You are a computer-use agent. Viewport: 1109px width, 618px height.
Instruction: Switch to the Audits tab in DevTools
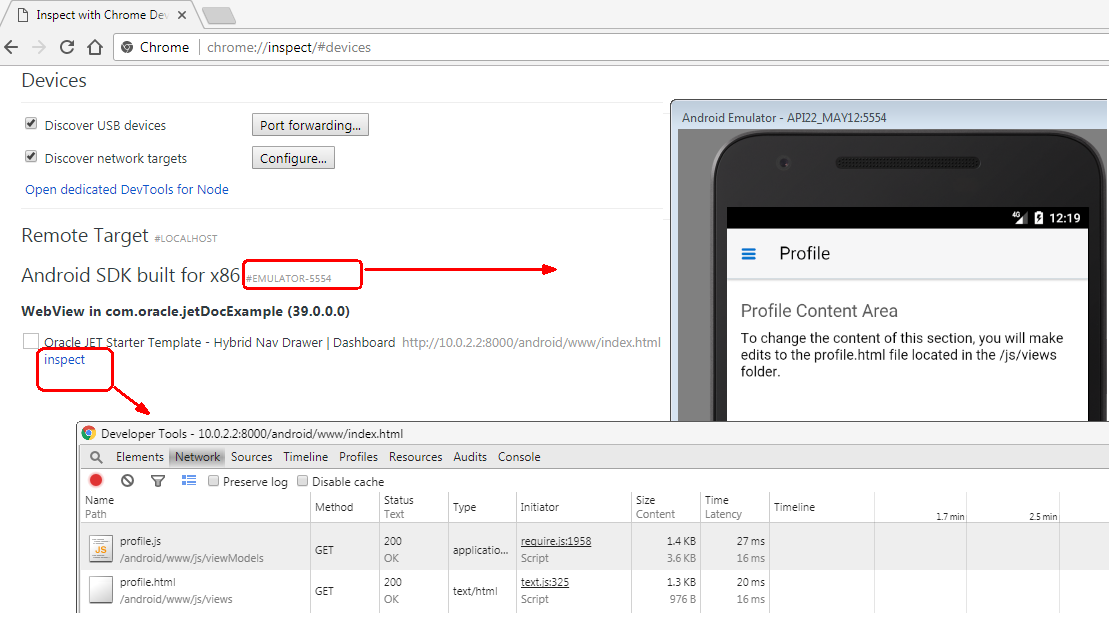click(470, 457)
